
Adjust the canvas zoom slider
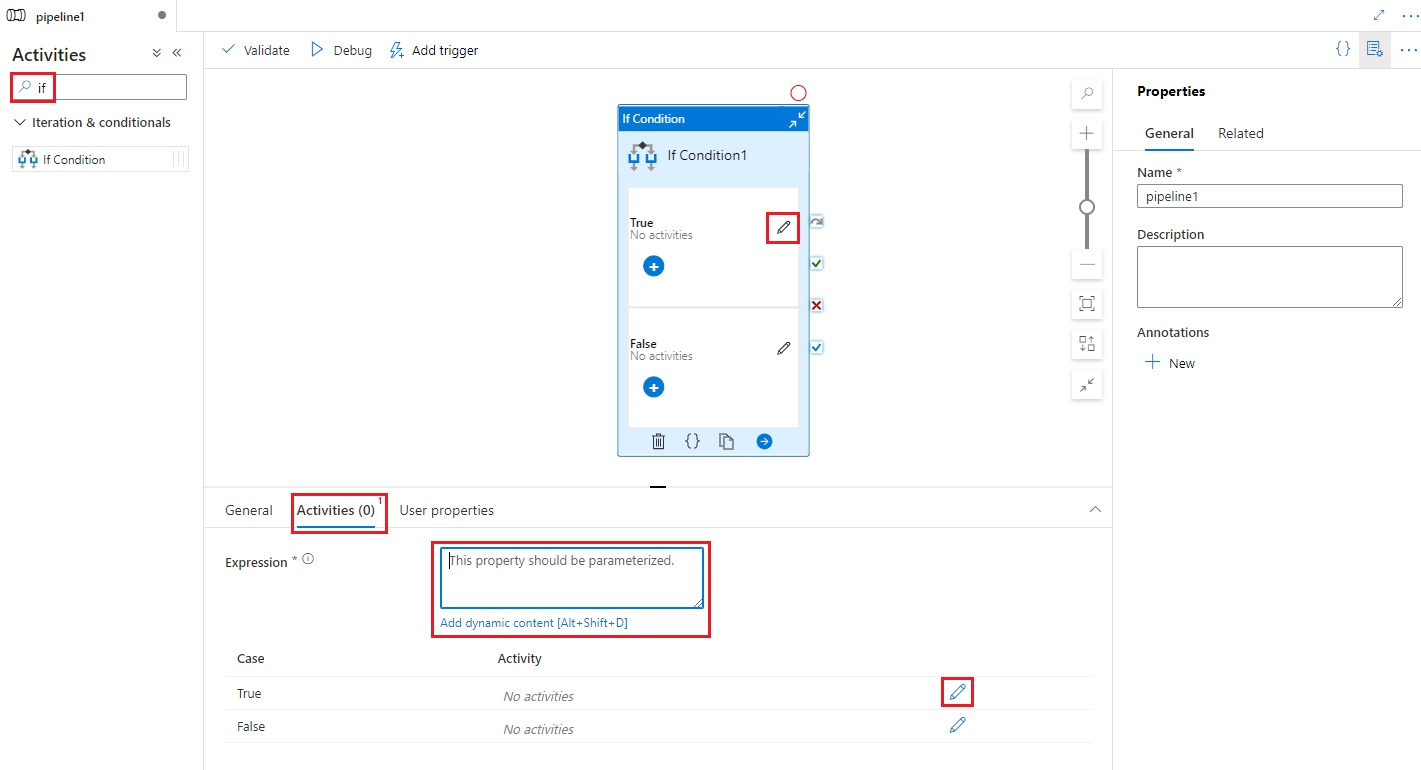pyautogui.click(x=1087, y=208)
